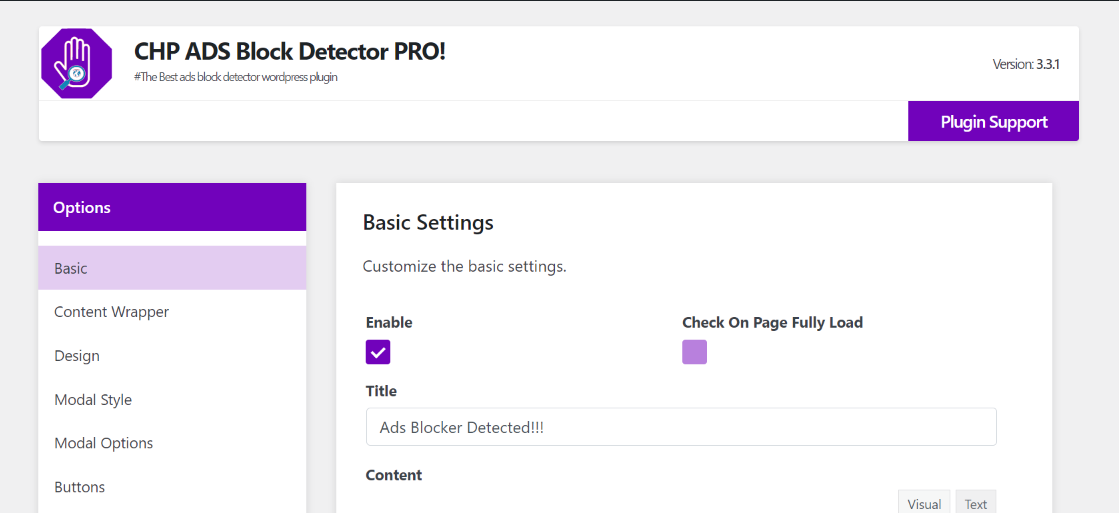The width and height of the screenshot is (1119, 513).
Task: Click the Basic Settings heading
Action: [x=428, y=223]
